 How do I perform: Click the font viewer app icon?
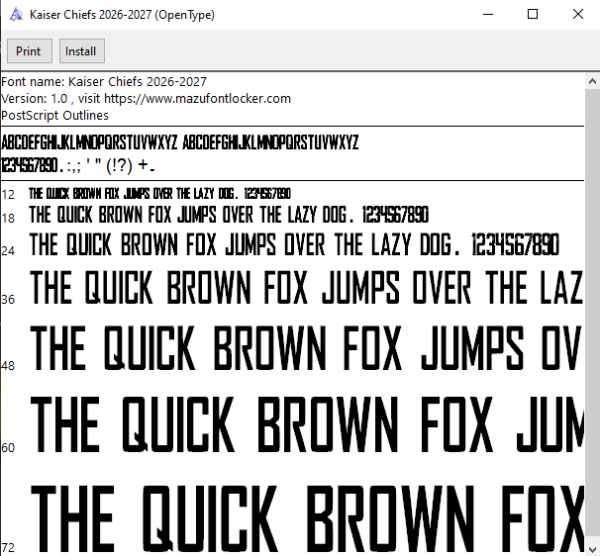[16, 15]
